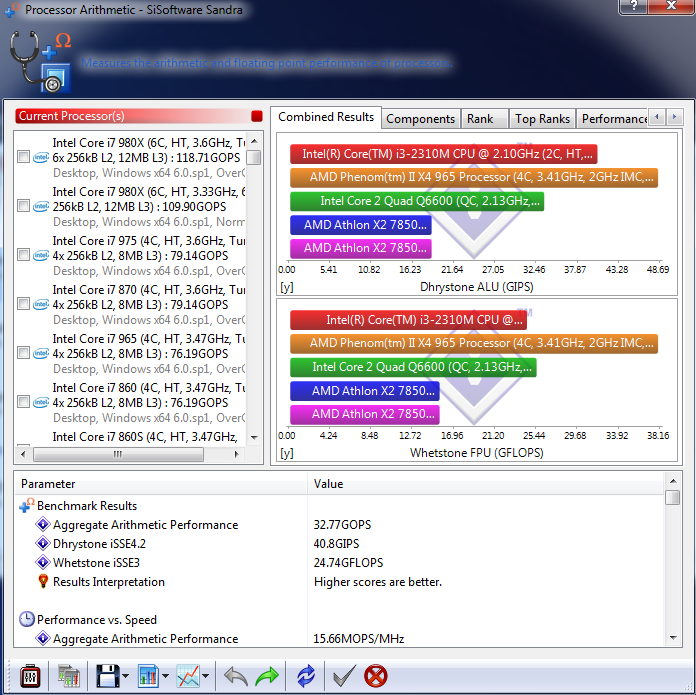Viewport: 696px width, 695px height.
Task: Click processor list scroll down arrow
Action: 254,438
